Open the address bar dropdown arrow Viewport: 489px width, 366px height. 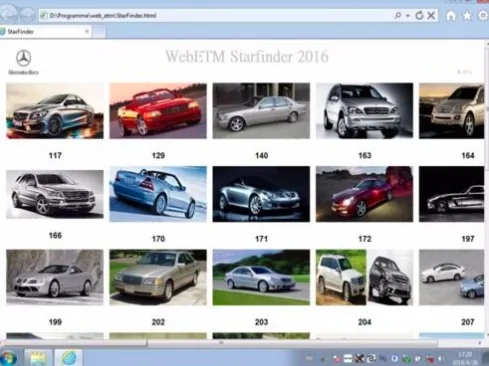[408, 16]
